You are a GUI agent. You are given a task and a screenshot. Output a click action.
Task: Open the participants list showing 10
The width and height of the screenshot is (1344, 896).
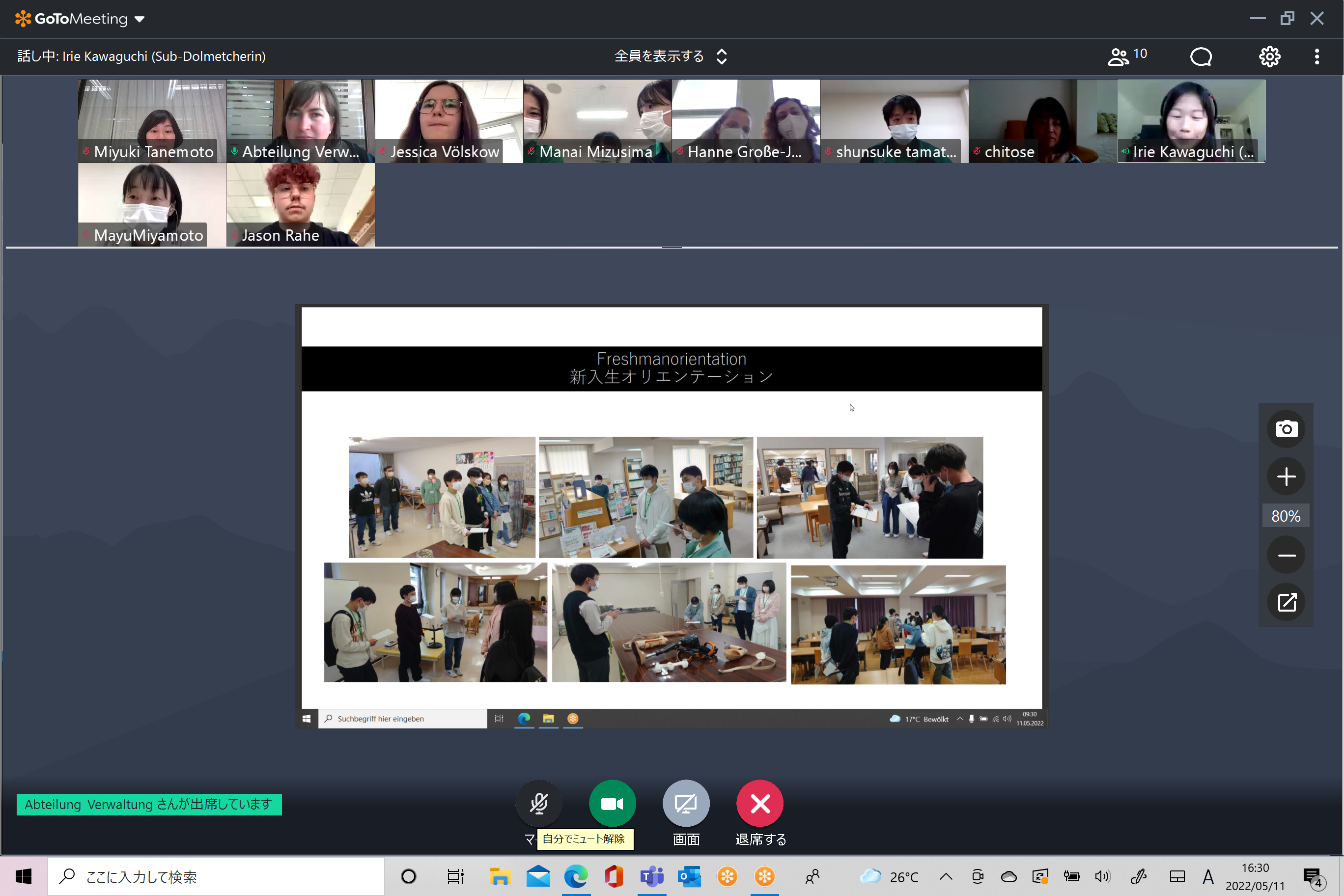(x=1126, y=56)
